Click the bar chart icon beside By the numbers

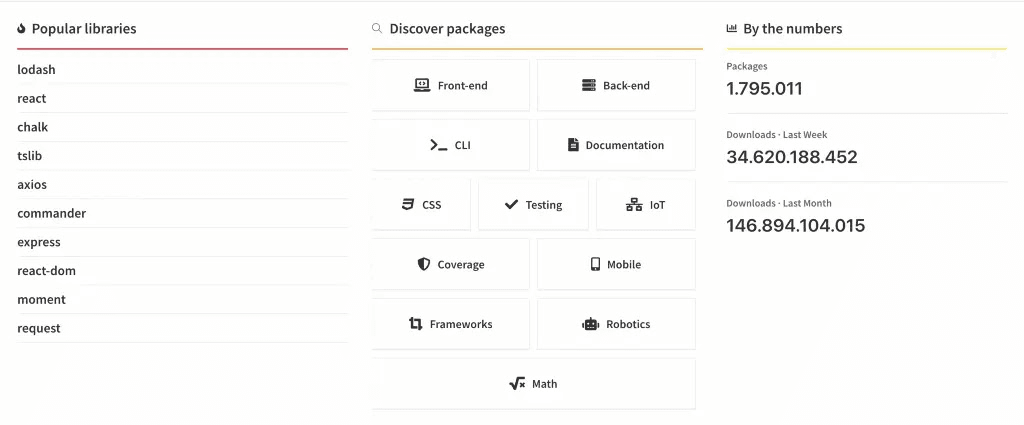[x=731, y=29]
